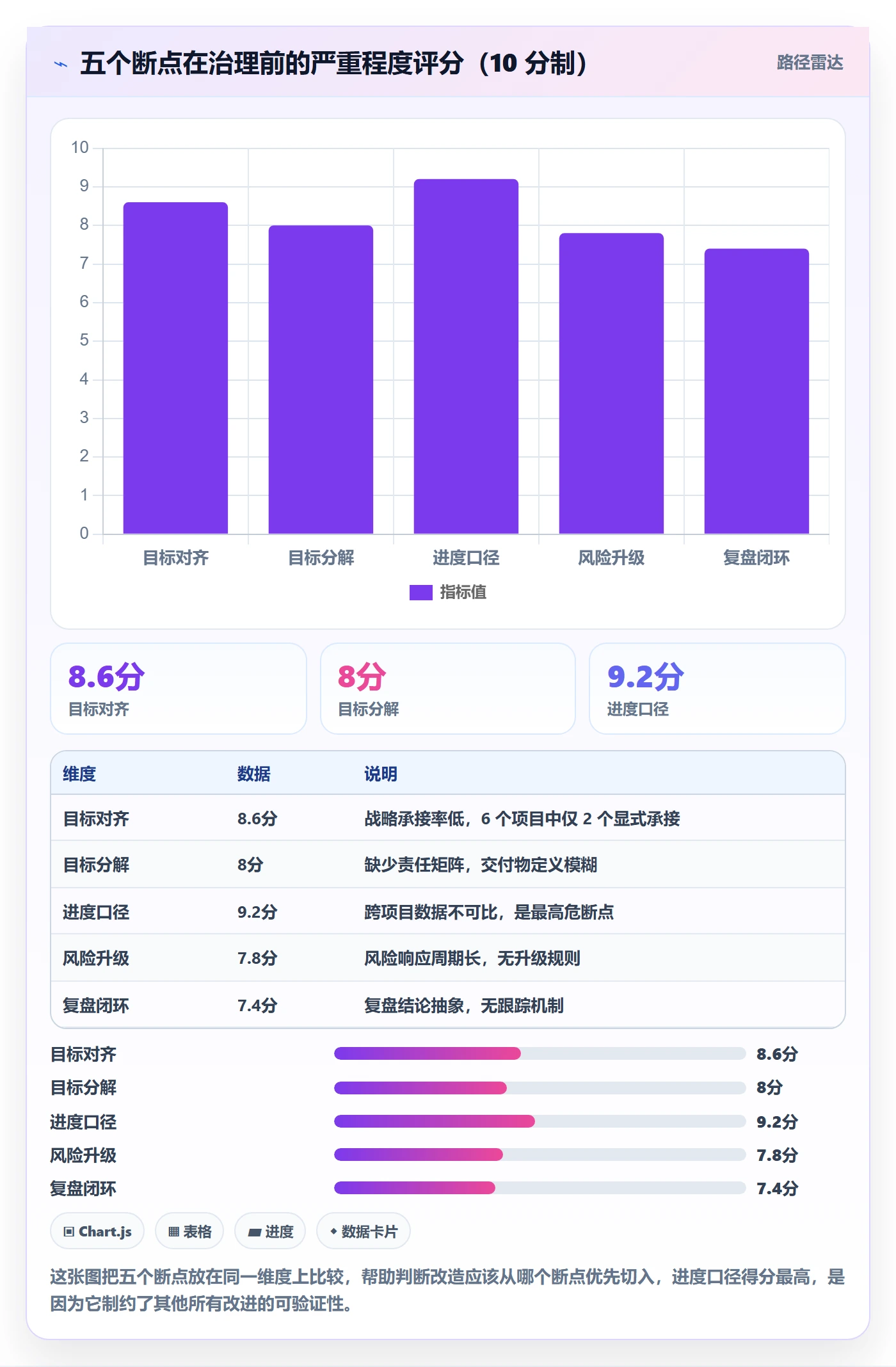This screenshot has height=1367, width=896.
Task: Click the 9.2分 value in the table
Action: point(257,912)
